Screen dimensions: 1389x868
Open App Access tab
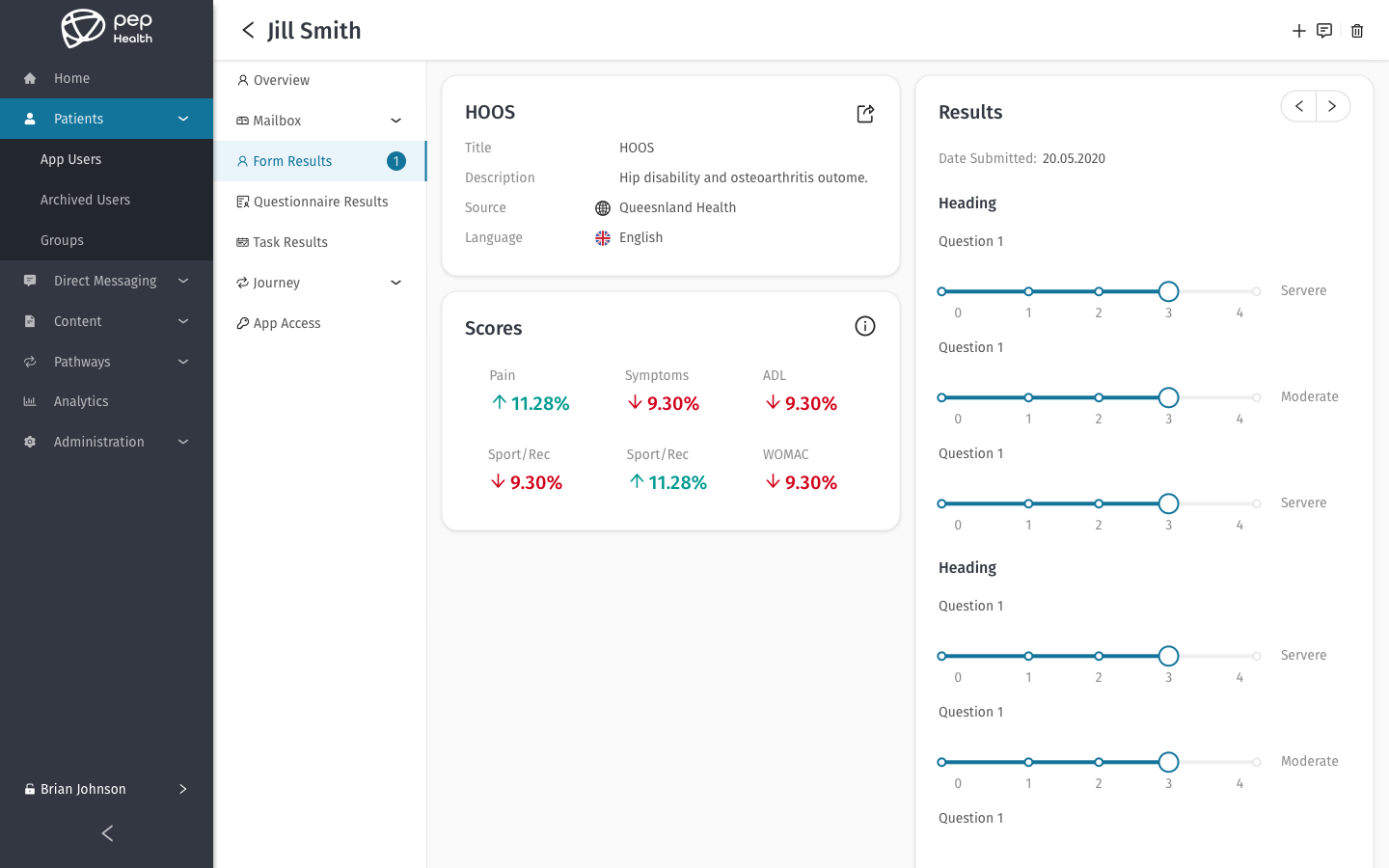coord(320,323)
